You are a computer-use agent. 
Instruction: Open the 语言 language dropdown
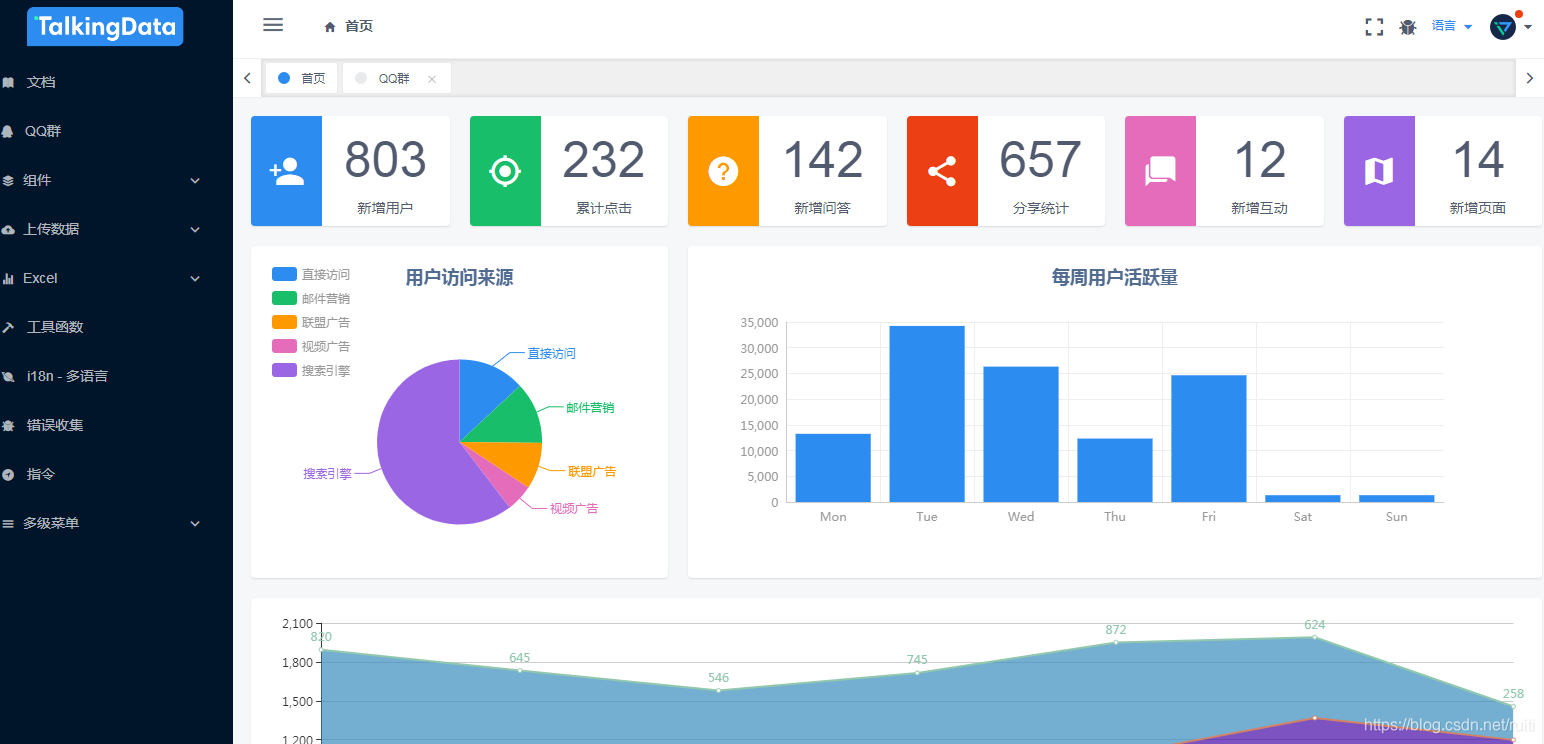point(1452,26)
